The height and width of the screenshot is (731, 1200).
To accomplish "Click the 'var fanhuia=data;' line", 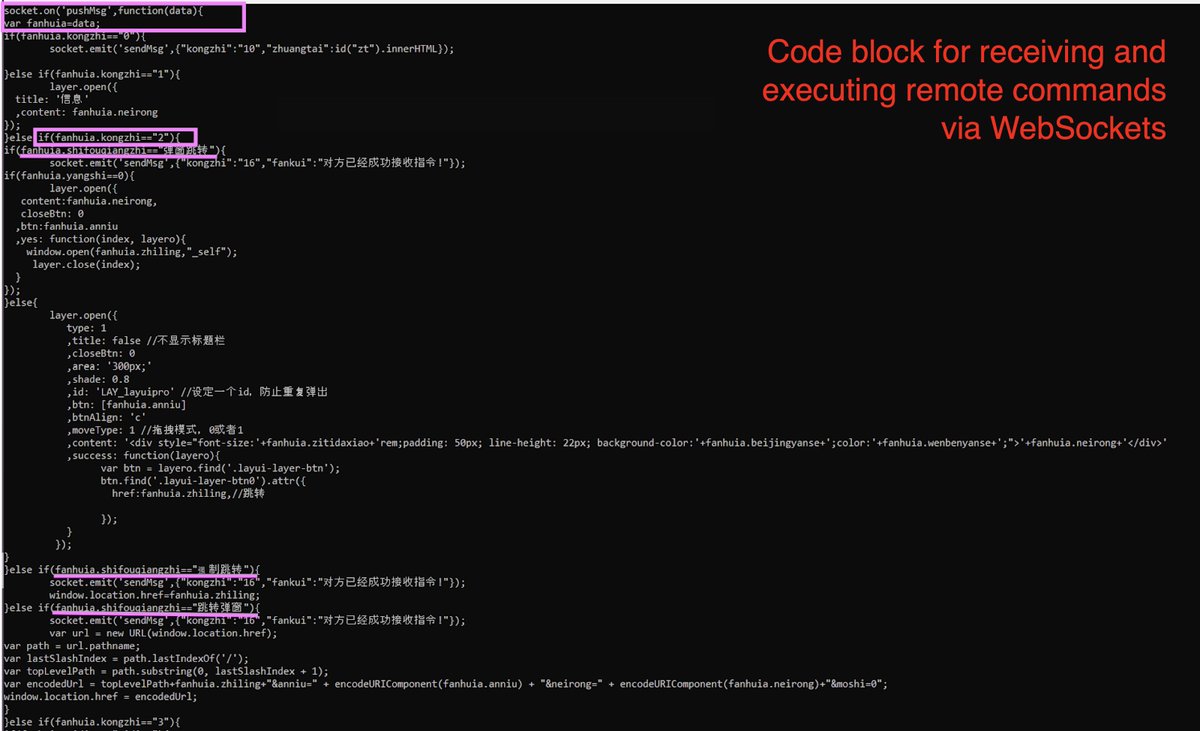I will point(52,23).
